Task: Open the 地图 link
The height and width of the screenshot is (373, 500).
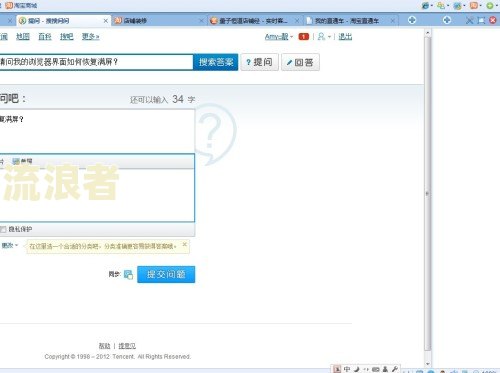Action: click(x=23, y=36)
